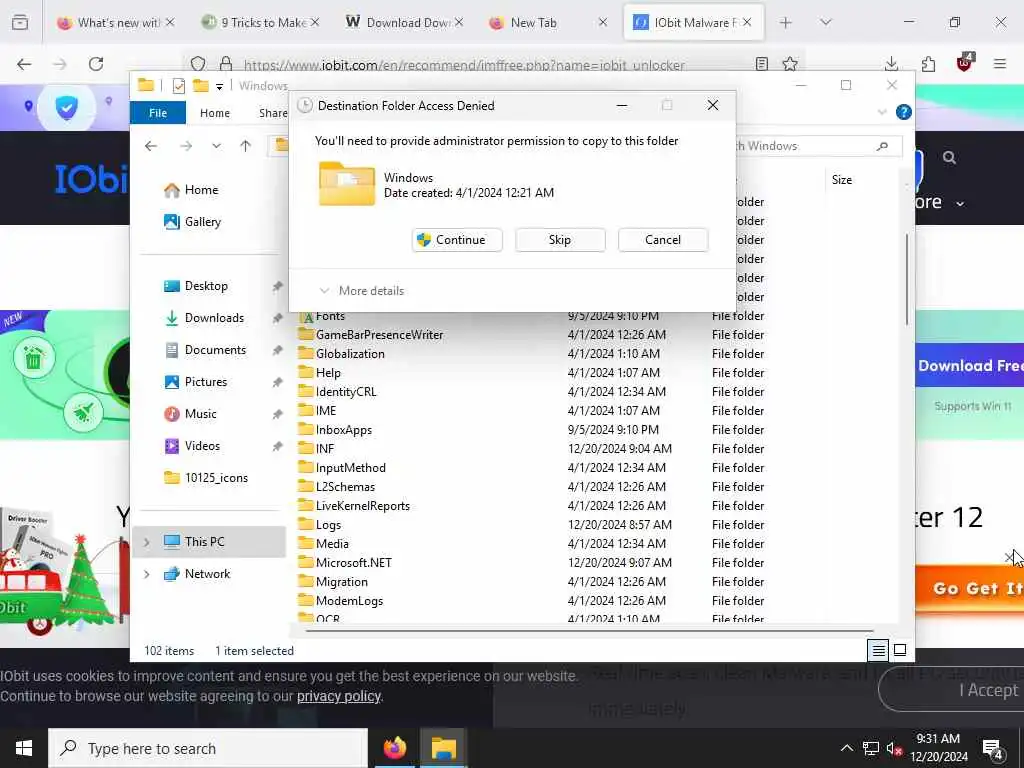The height and width of the screenshot is (768, 1024).
Task: Click Explorer vertical scrollbar
Action: [x=906, y=279]
